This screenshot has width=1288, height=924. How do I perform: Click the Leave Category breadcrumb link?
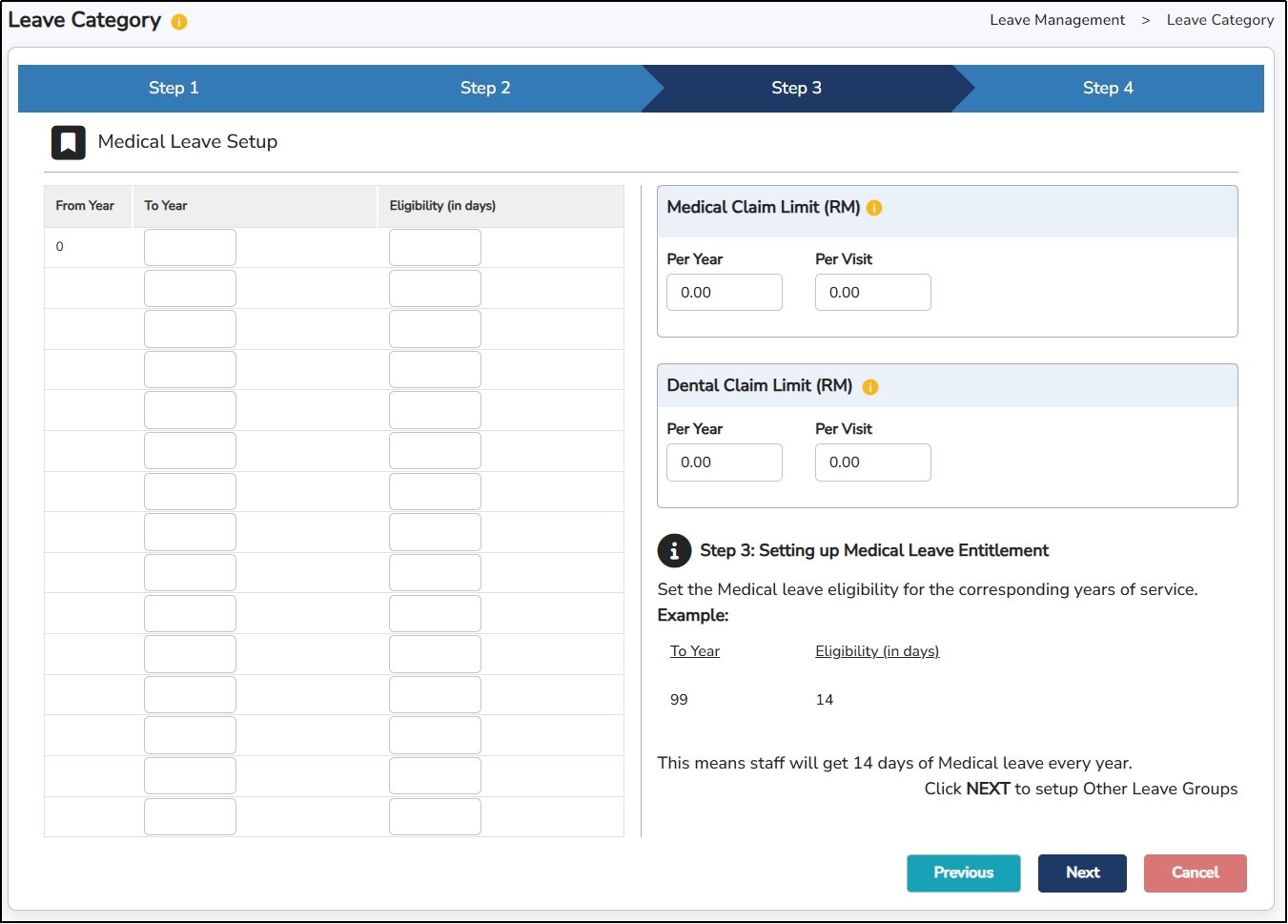point(1219,20)
